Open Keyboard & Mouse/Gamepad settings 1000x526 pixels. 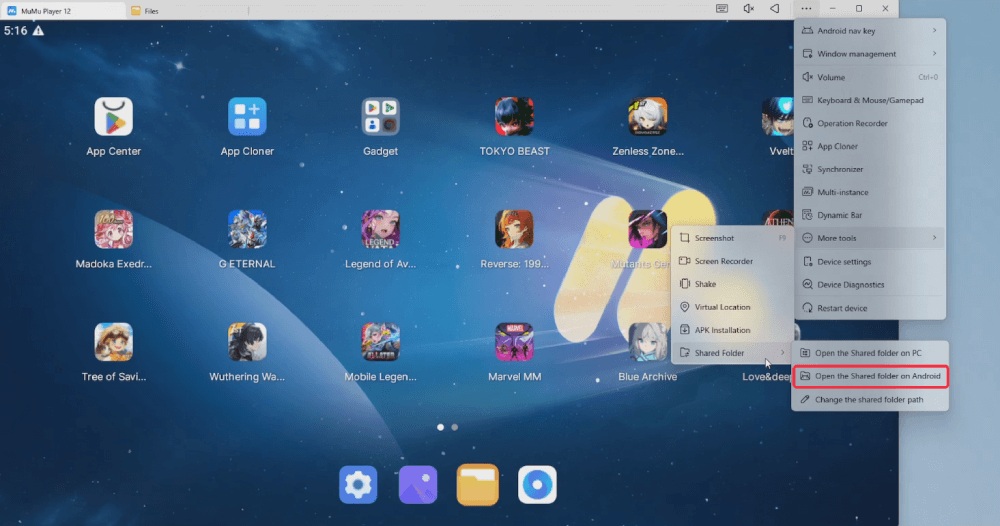(871, 100)
